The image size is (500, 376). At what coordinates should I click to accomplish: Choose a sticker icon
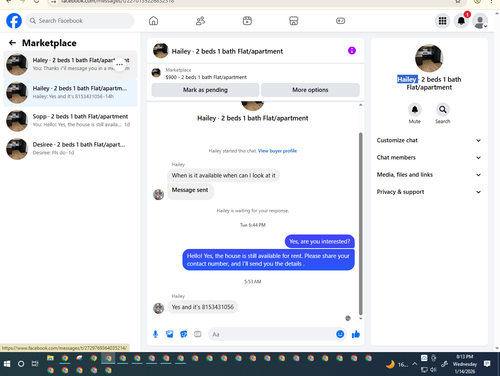184,334
